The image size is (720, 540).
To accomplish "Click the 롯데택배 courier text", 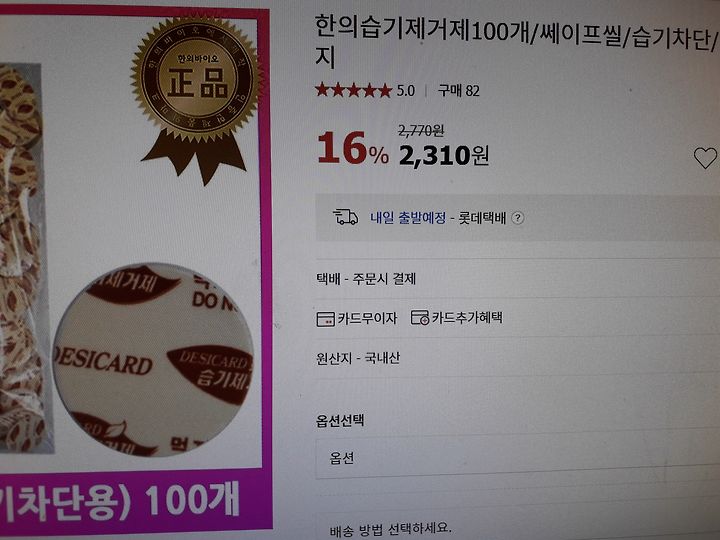I will pyautogui.click(x=482, y=218).
